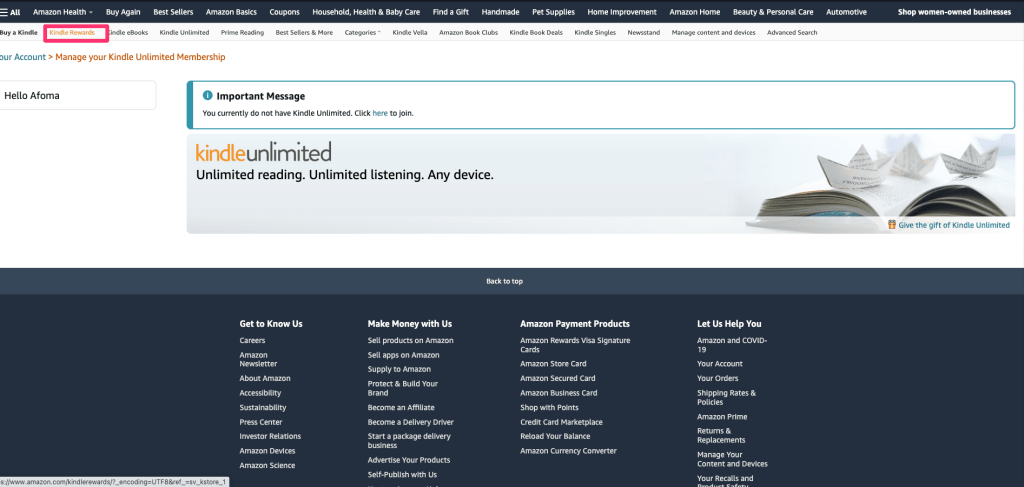Image resolution: width=1024 pixels, height=487 pixels.
Task: Click Advertise Your Products
Action: coord(409,460)
